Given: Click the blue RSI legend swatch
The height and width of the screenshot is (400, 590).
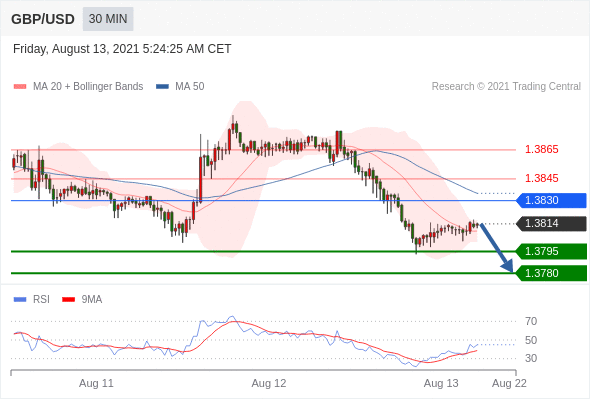Looking at the screenshot, I should tap(20, 300).
